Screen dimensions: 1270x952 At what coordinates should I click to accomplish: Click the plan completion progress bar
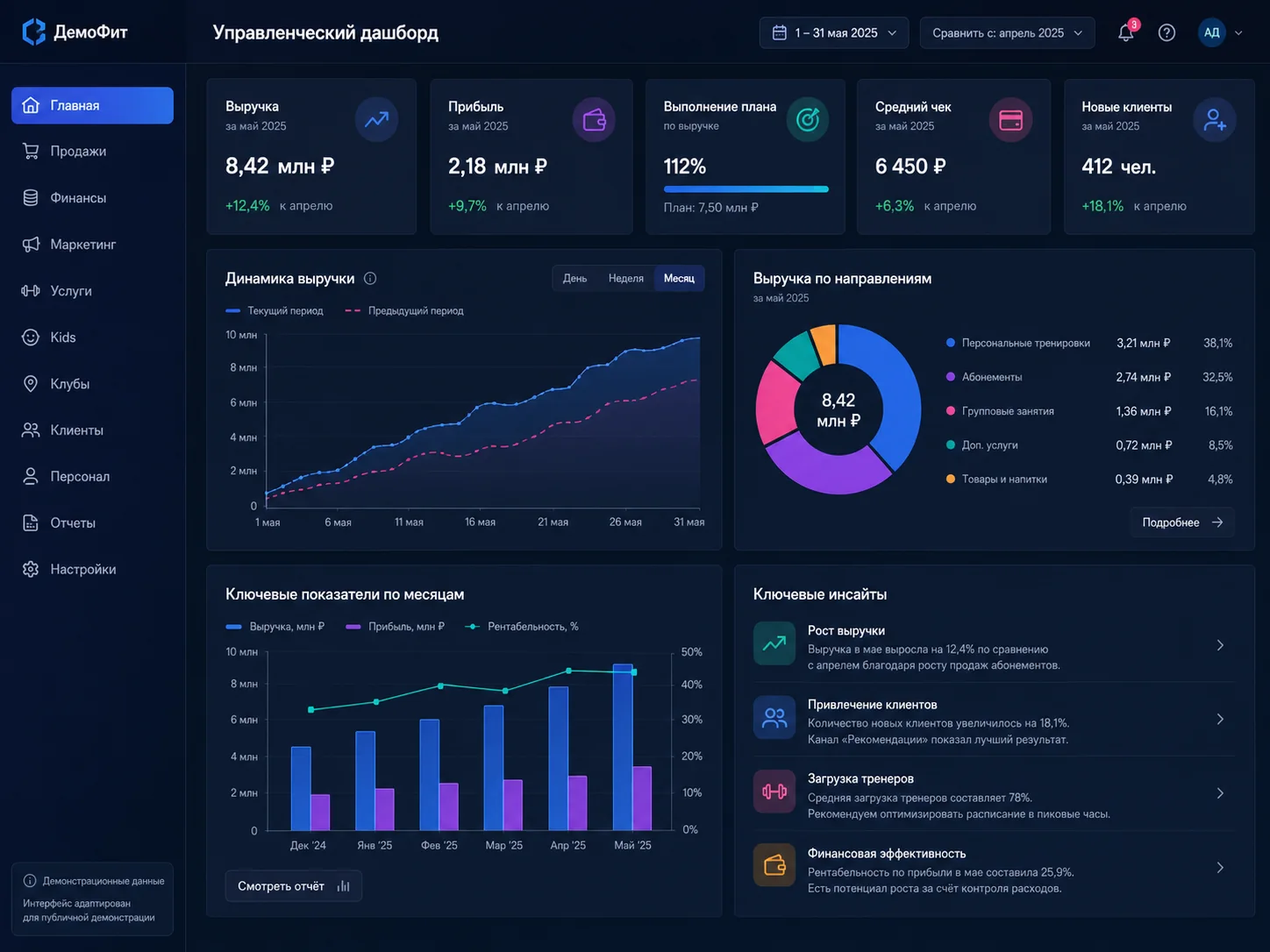746,188
